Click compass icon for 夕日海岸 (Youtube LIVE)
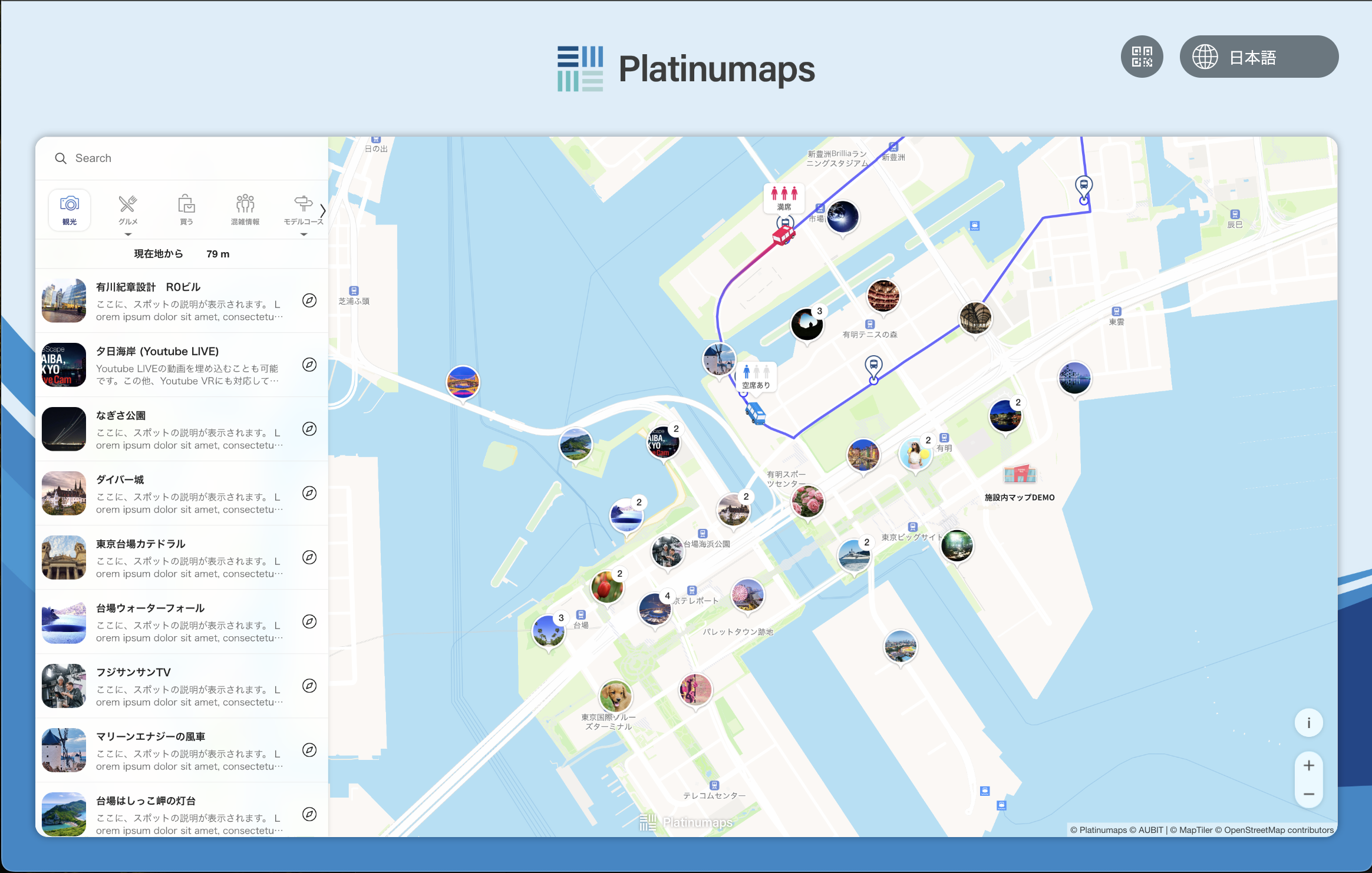 point(309,365)
